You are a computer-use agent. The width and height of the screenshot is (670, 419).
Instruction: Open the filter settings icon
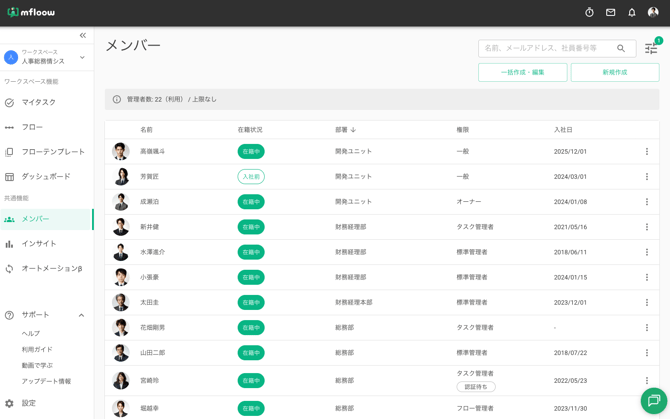651,48
